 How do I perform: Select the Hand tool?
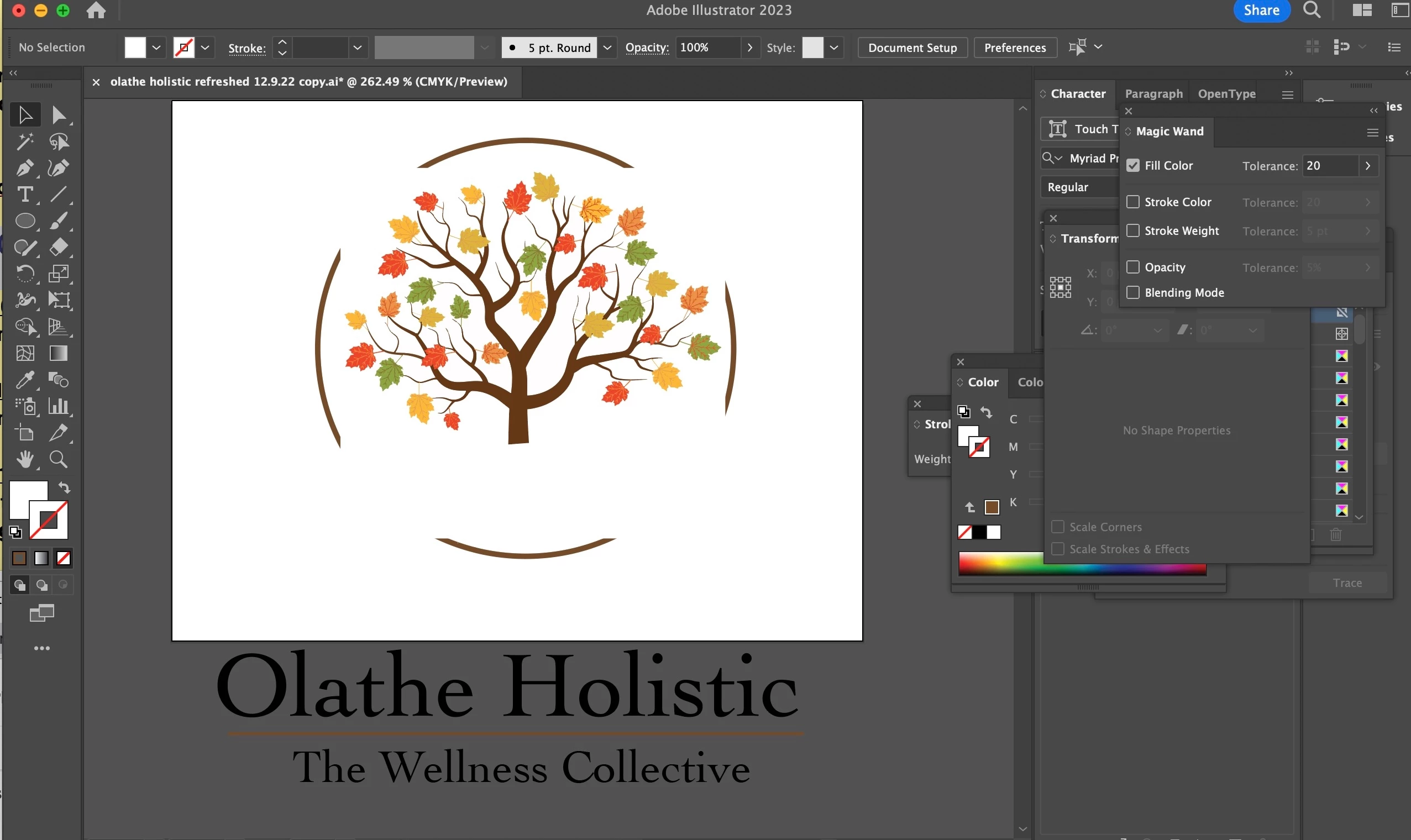24,459
